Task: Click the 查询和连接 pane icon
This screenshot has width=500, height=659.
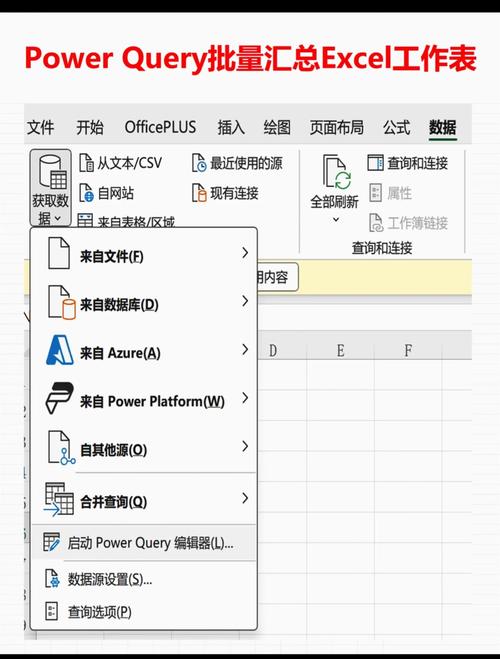Action: coord(375,163)
